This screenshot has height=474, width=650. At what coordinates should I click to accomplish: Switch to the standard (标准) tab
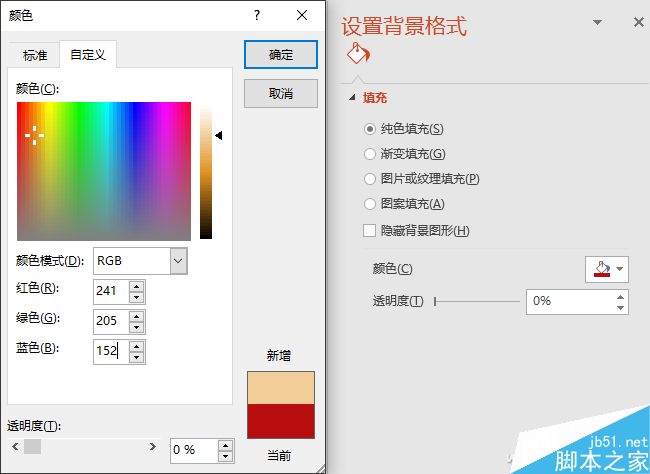pyautogui.click(x=35, y=56)
